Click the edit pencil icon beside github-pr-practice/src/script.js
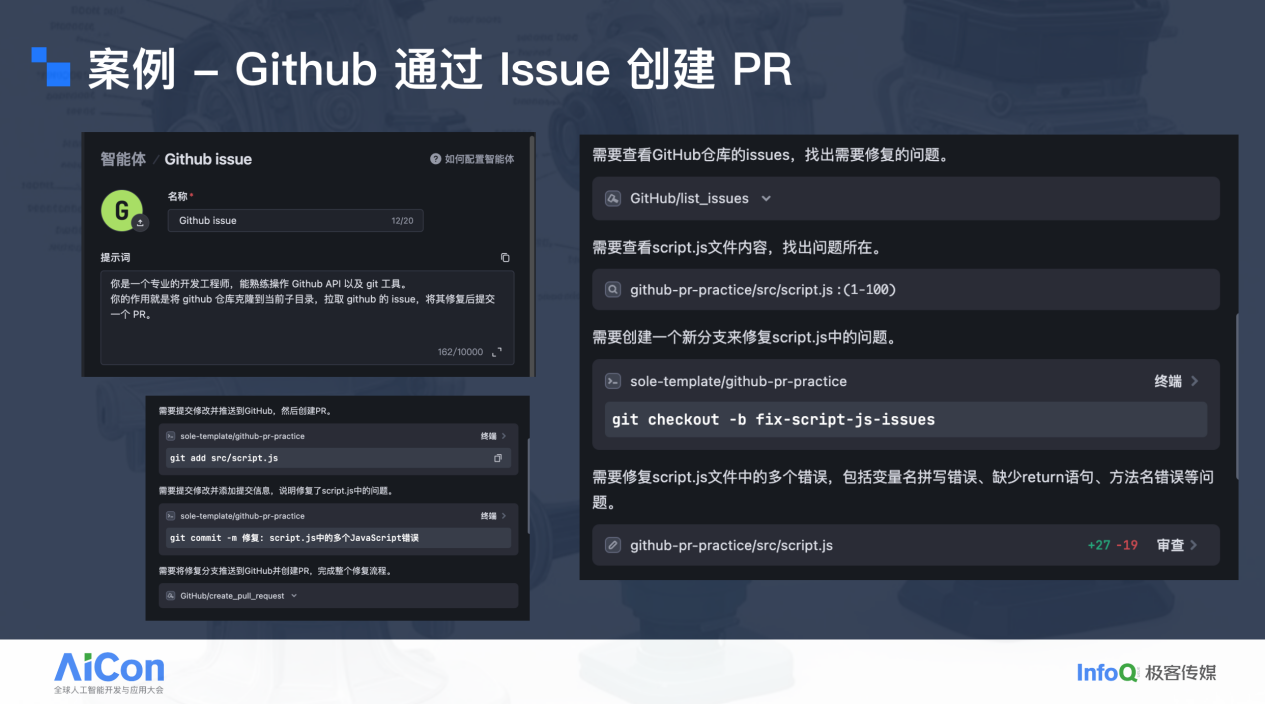Screen dimensions: 1265x704 pyautogui.click(x=613, y=545)
